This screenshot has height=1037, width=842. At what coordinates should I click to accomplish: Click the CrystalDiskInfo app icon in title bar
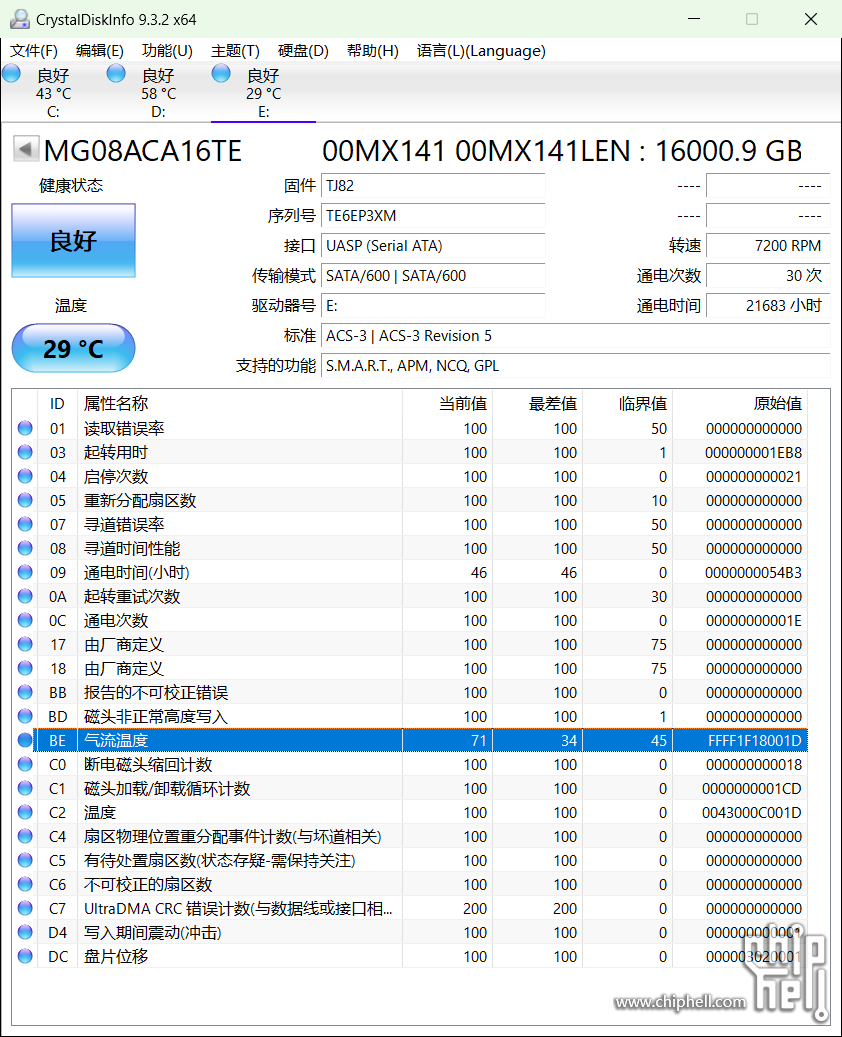[20, 19]
